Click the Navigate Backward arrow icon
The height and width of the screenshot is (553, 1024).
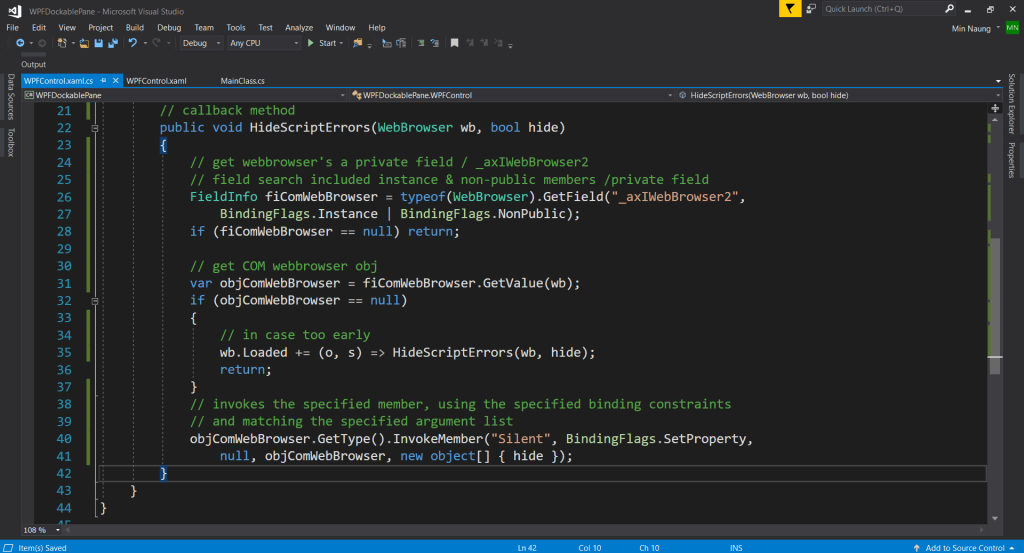(x=19, y=44)
